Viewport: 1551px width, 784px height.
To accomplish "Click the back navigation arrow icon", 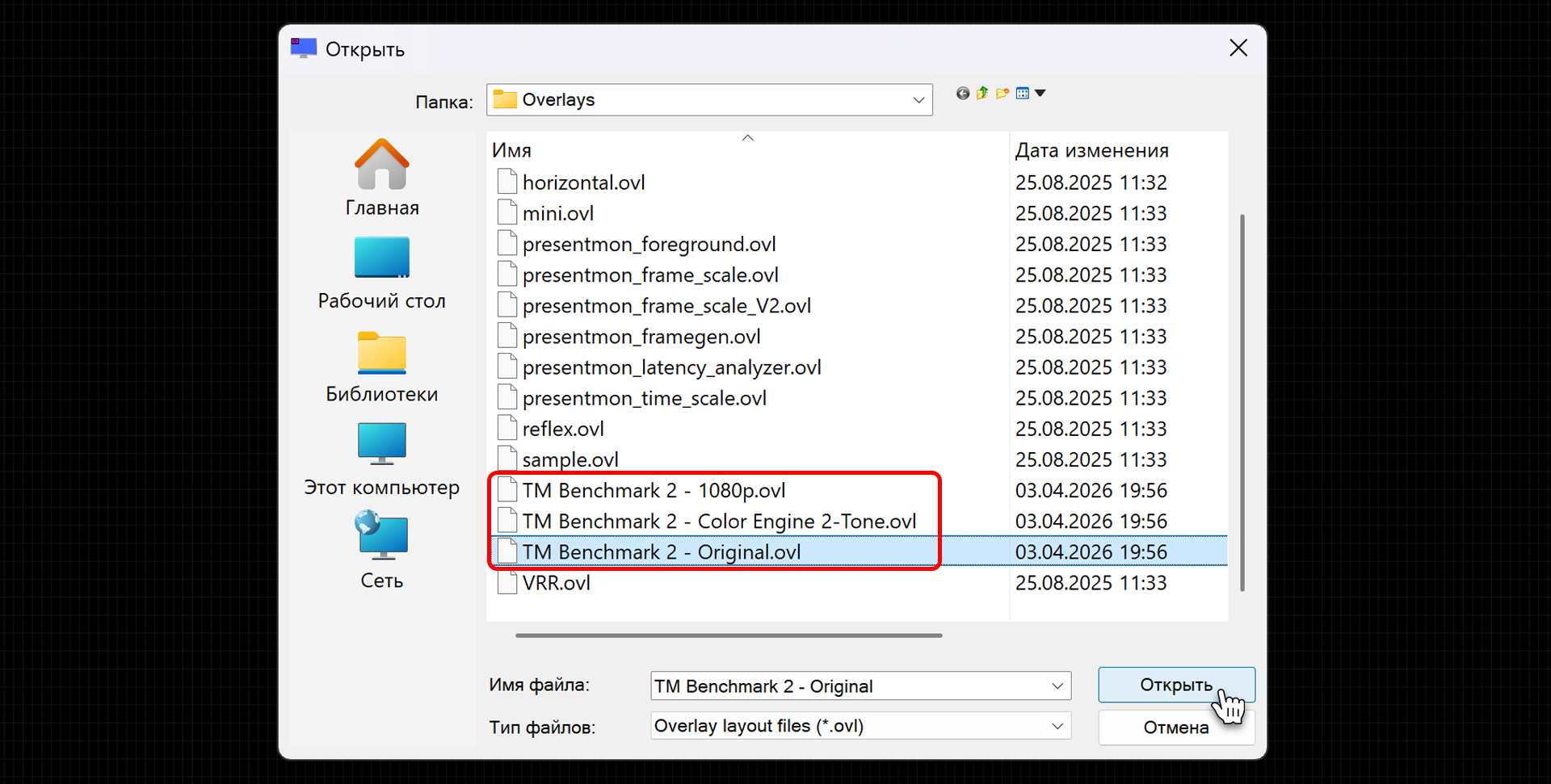I will (962, 94).
